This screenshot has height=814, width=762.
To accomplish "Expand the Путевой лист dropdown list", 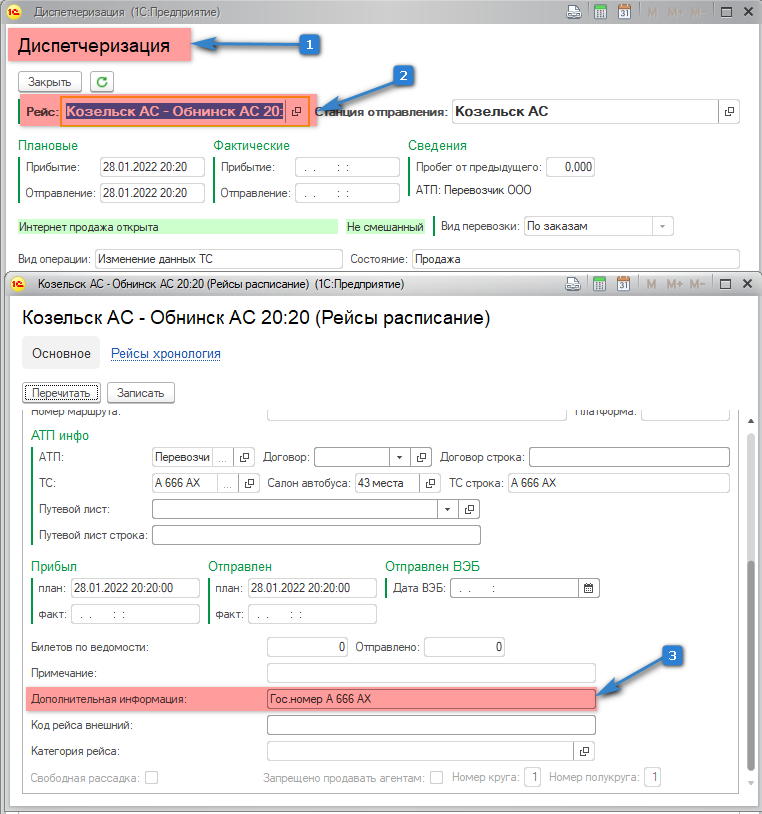I will click(x=447, y=509).
